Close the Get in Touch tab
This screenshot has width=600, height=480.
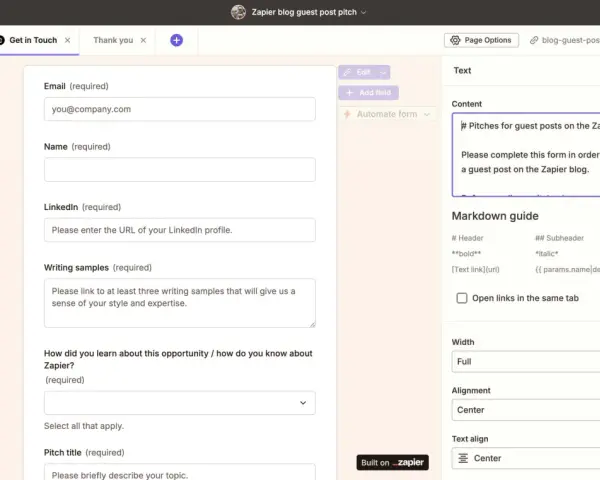[67, 40]
